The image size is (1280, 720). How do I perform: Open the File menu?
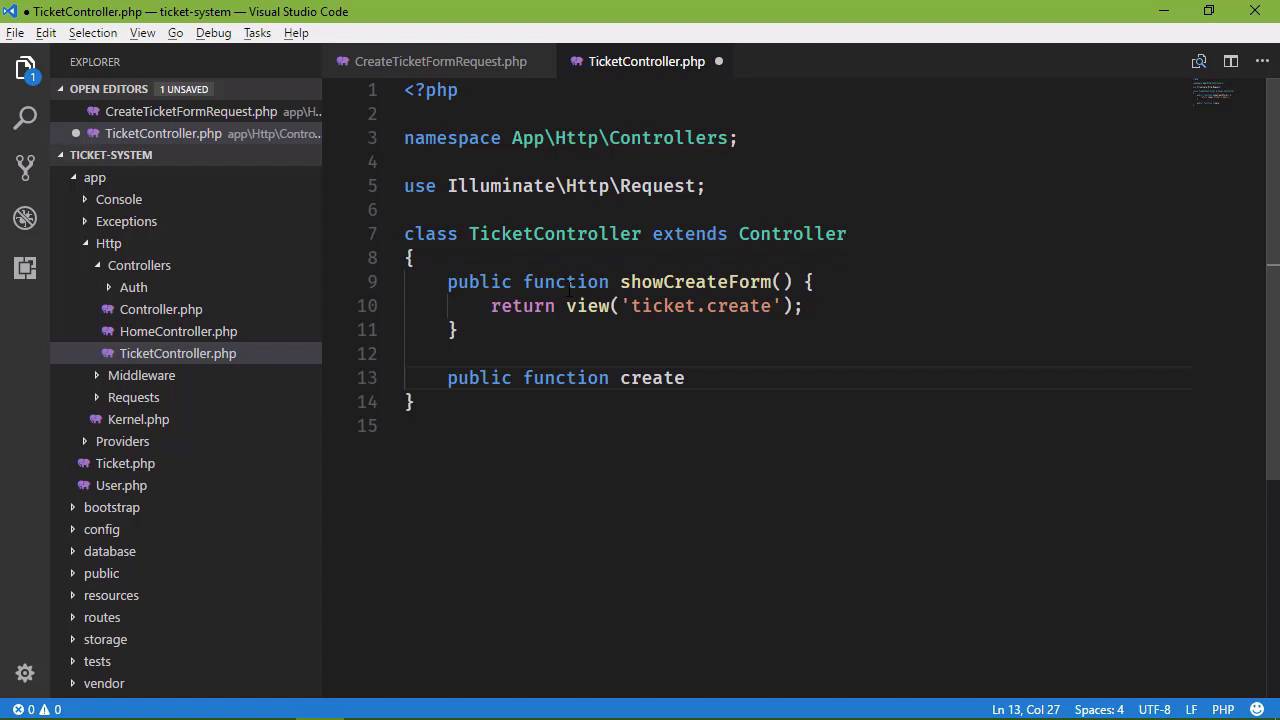tap(15, 33)
